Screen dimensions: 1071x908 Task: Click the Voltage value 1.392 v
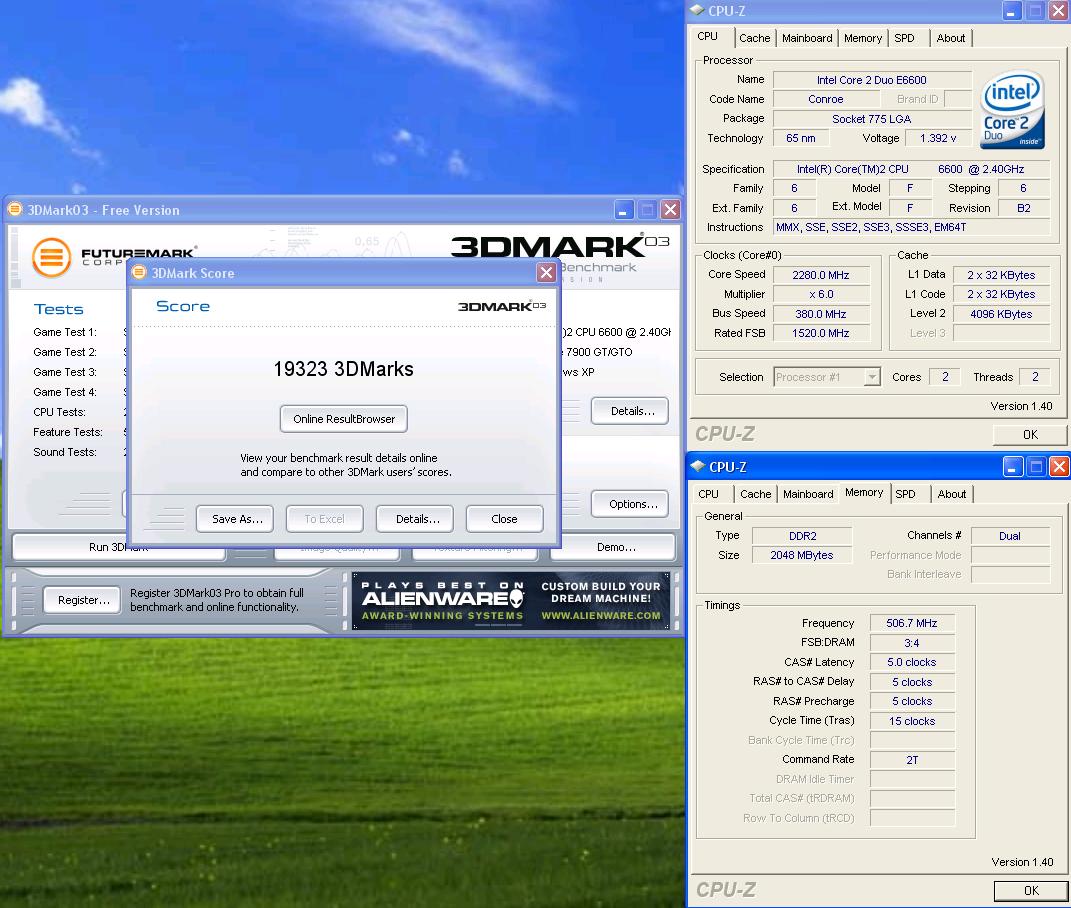[x=938, y=138]
